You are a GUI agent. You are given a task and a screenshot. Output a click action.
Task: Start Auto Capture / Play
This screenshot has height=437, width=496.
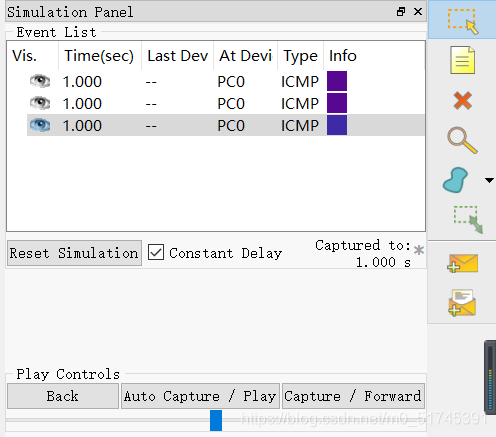pos(200,396)
